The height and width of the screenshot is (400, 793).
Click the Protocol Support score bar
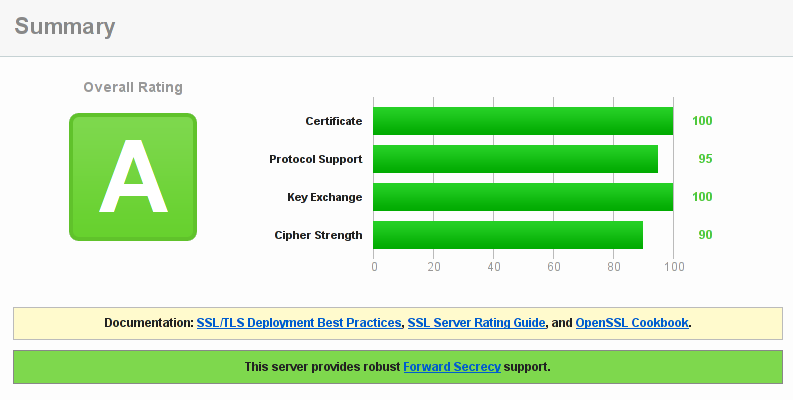515,159
